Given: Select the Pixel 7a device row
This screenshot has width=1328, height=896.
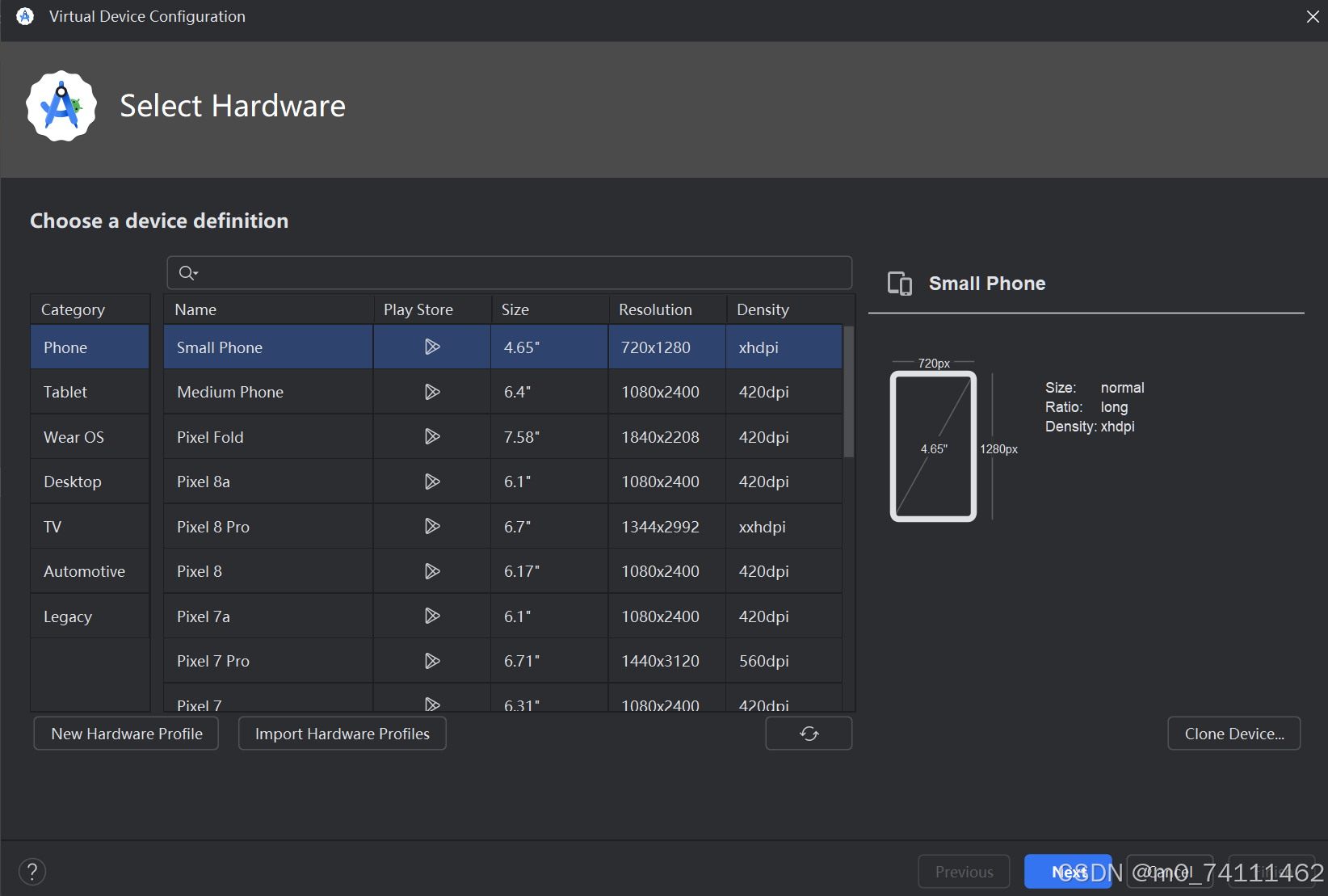Looking at the screenshot, I should tap(503, 616).
